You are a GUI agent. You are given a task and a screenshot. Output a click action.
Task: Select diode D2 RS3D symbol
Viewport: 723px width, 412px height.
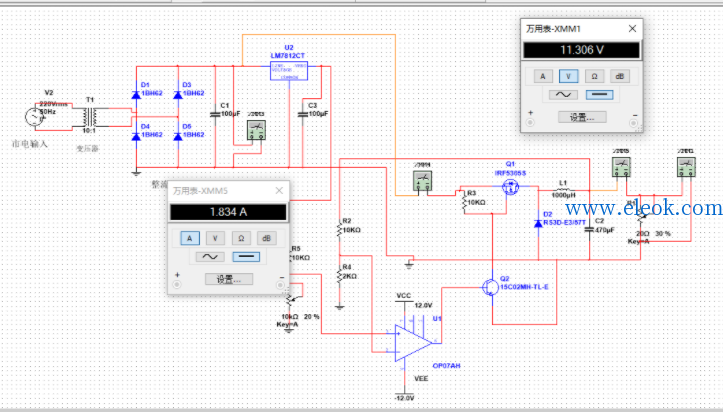click(538, 224)
